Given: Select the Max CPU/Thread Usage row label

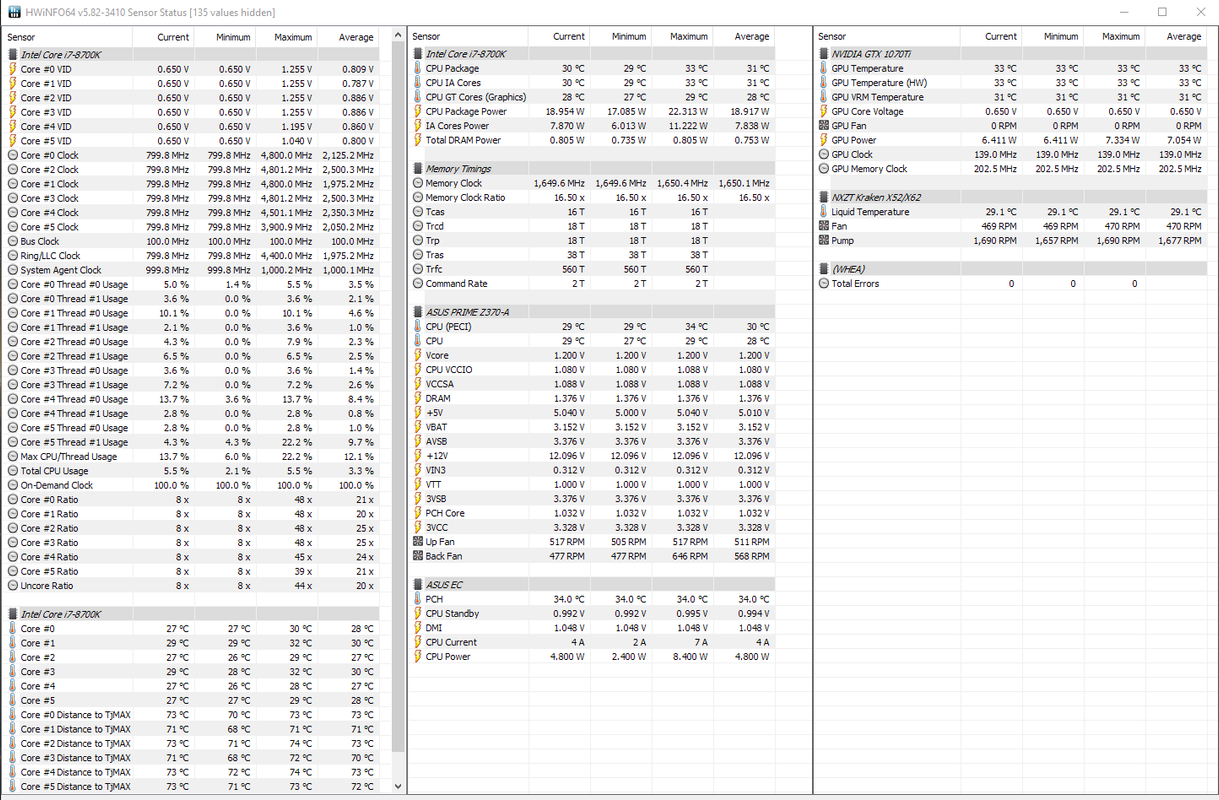Looking at the screenshot, I should tap(69, 457).
